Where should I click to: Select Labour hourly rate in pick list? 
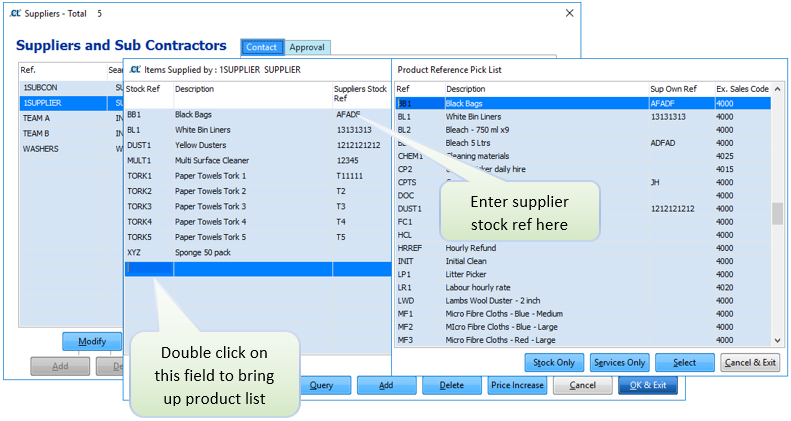tap(583, 287)
